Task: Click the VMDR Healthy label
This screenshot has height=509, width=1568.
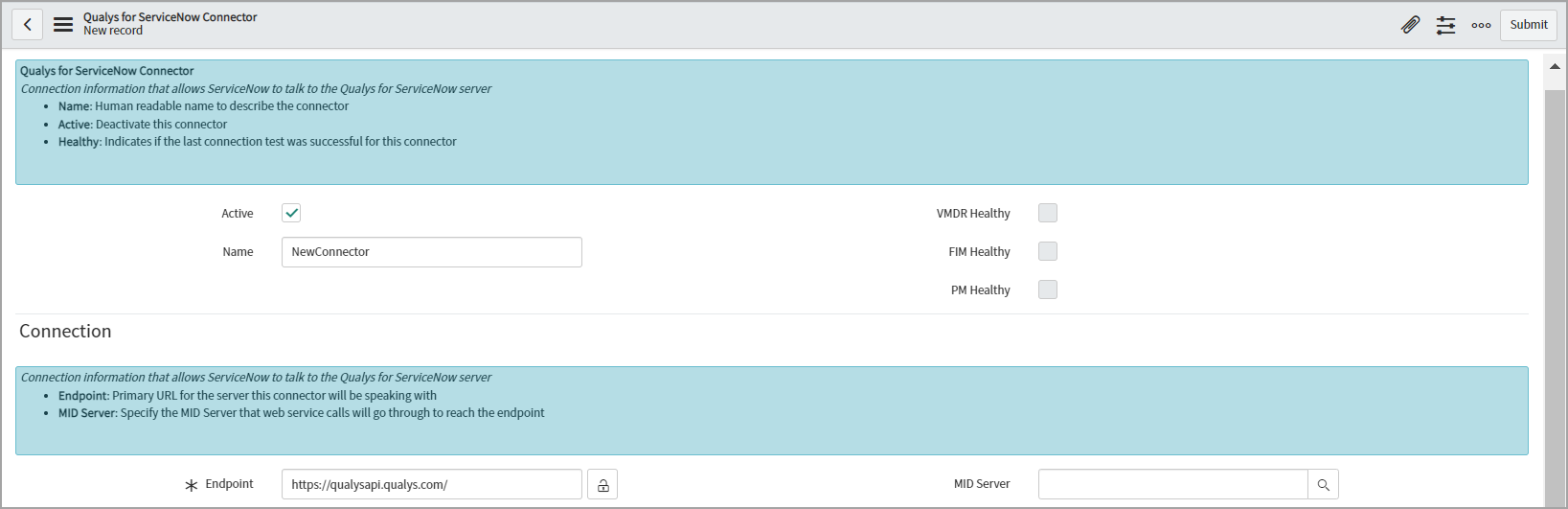Action: [x=973, y=214]
